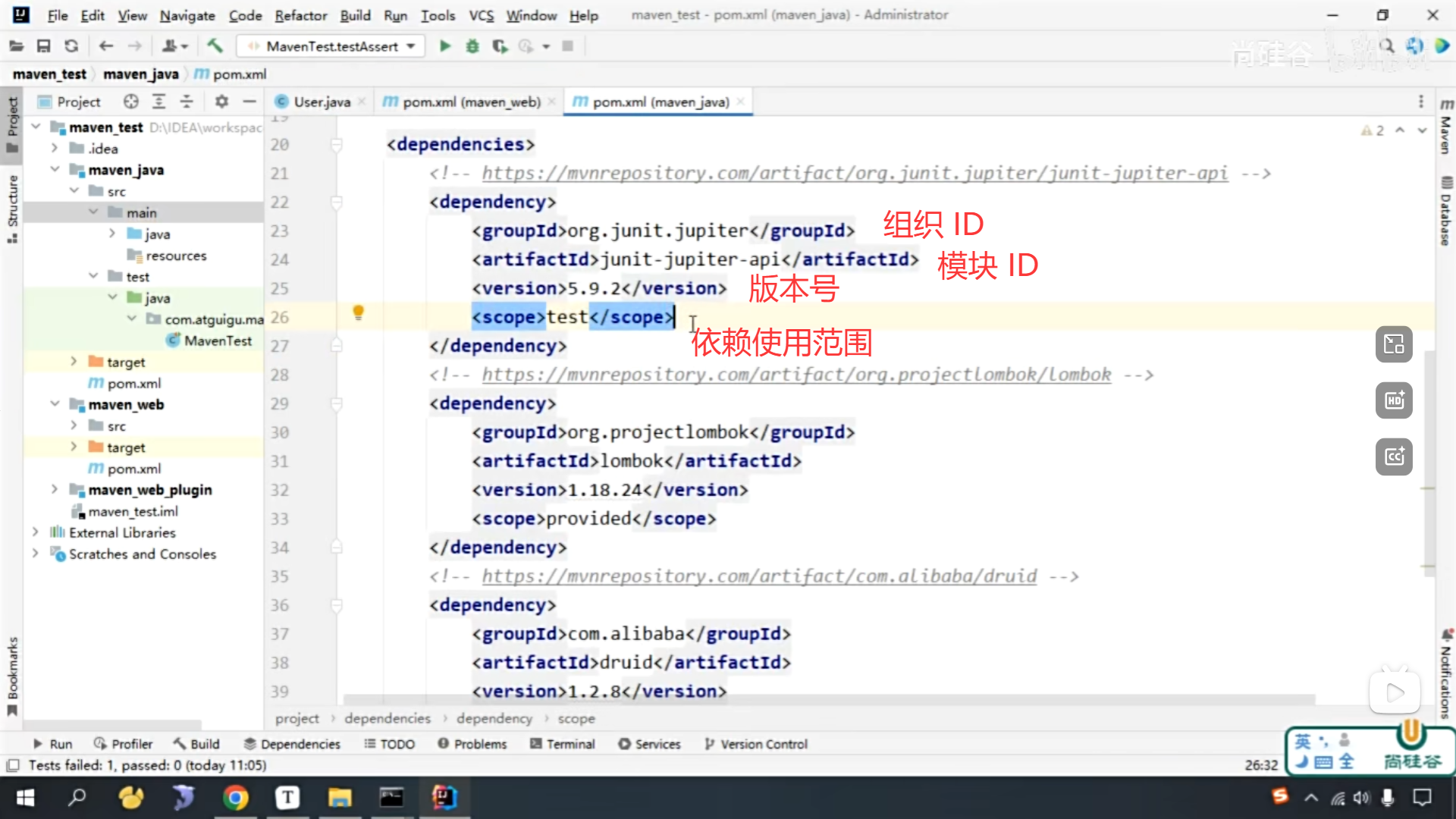Click the Save All toolbar icon
This screenshot has width=1456, height=819.
43,46
